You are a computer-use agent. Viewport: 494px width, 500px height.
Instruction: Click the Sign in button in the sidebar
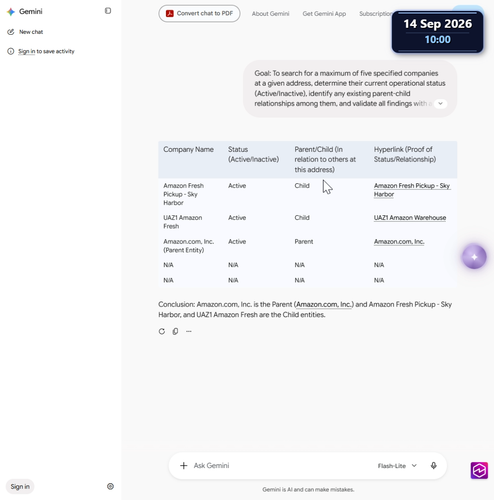[x=20, y=486]
